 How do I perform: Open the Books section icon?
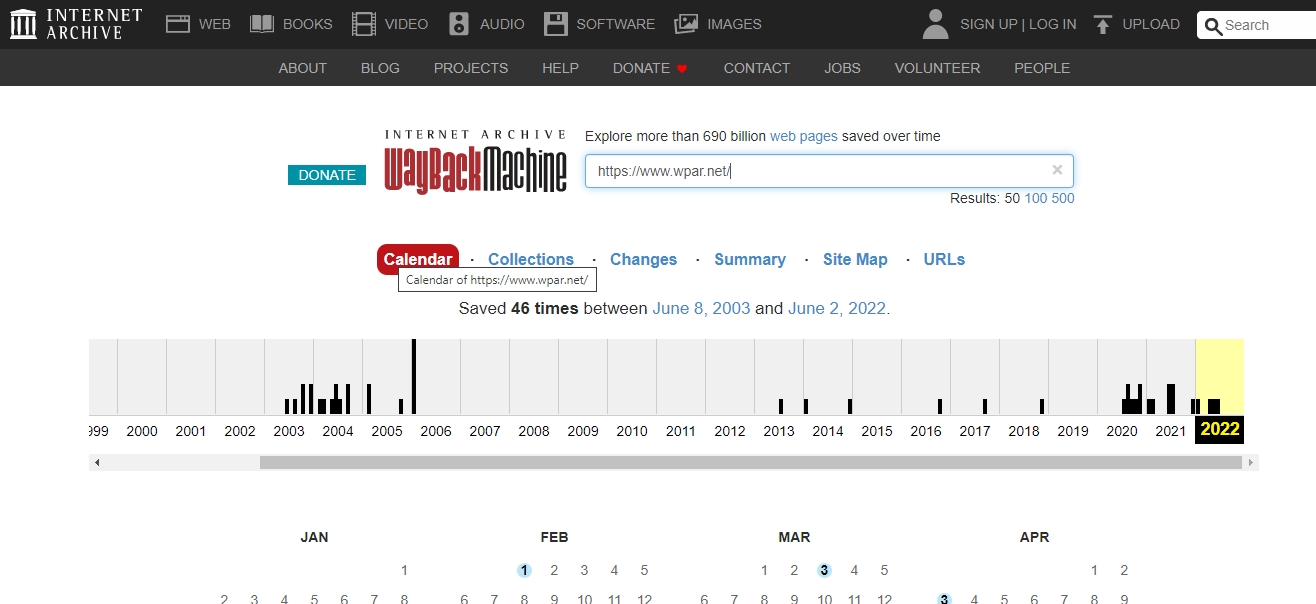pyautogui.click(x=262, y=24)
